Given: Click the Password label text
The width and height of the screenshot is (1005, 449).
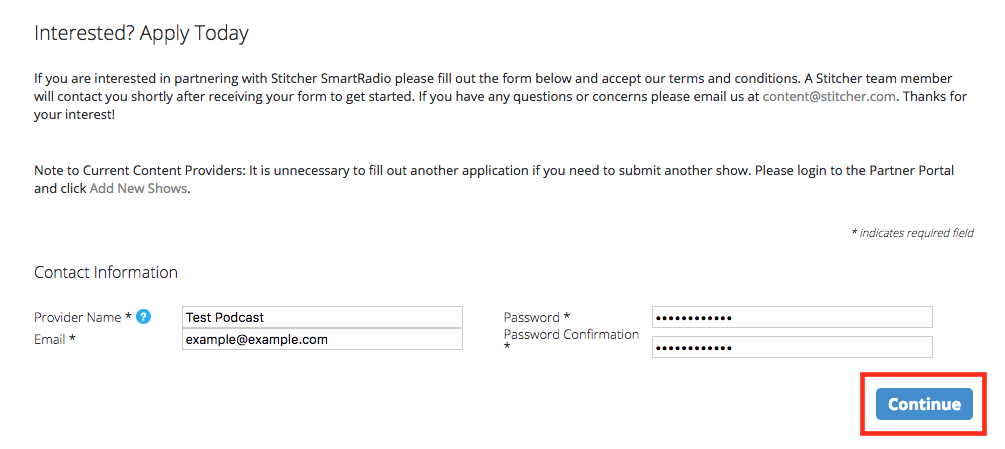Looking at the screenshot, I should [537, 317].
